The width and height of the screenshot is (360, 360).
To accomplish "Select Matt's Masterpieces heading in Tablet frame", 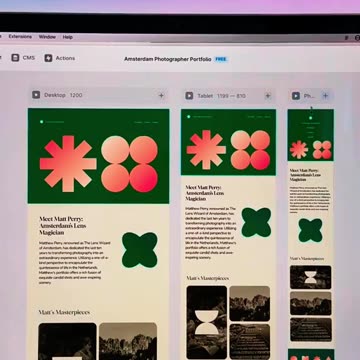I will tap(208, 278).
